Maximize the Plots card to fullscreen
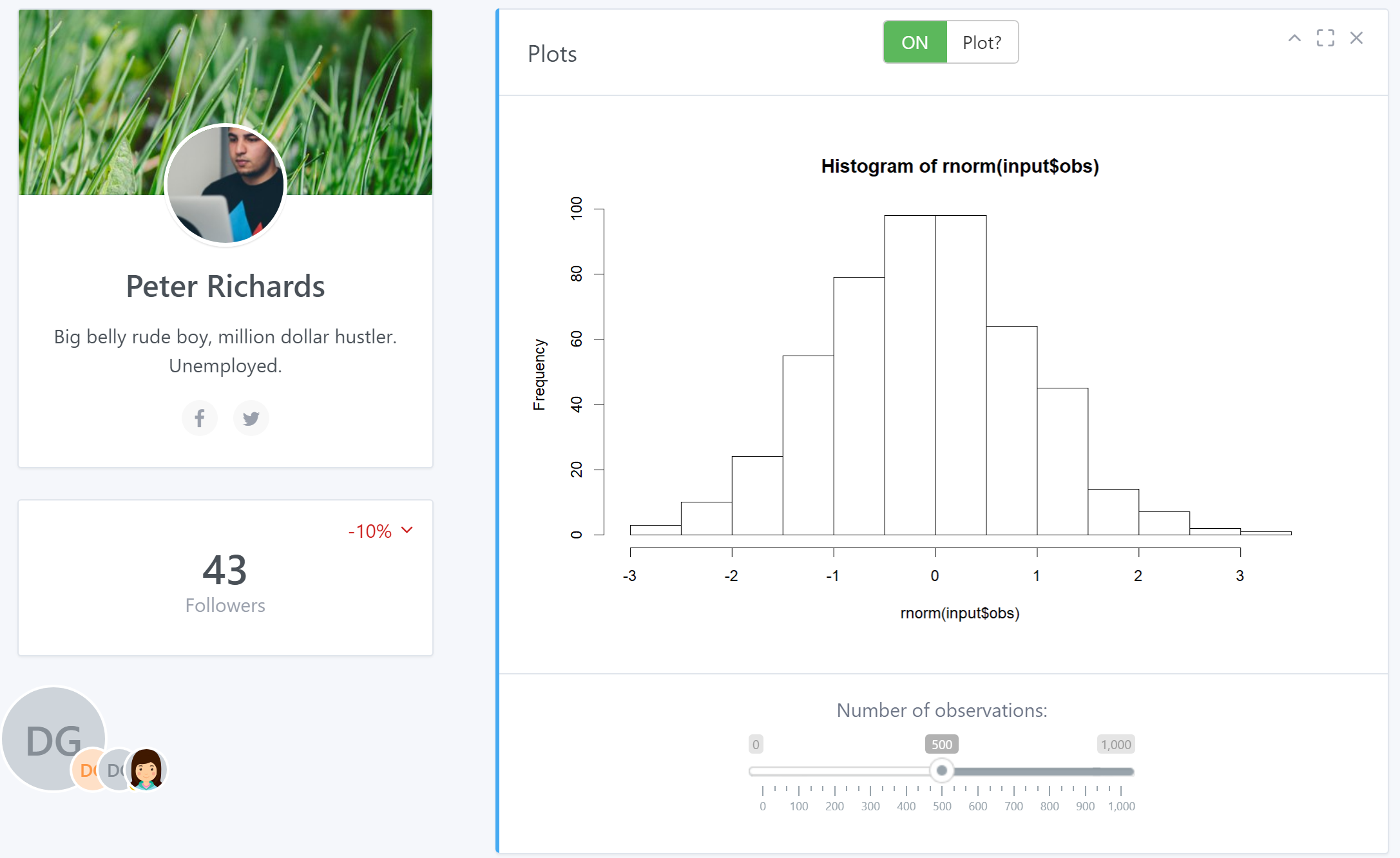Image resolution: width=1400 pixels, height=858 pixels. [1325, 39]
